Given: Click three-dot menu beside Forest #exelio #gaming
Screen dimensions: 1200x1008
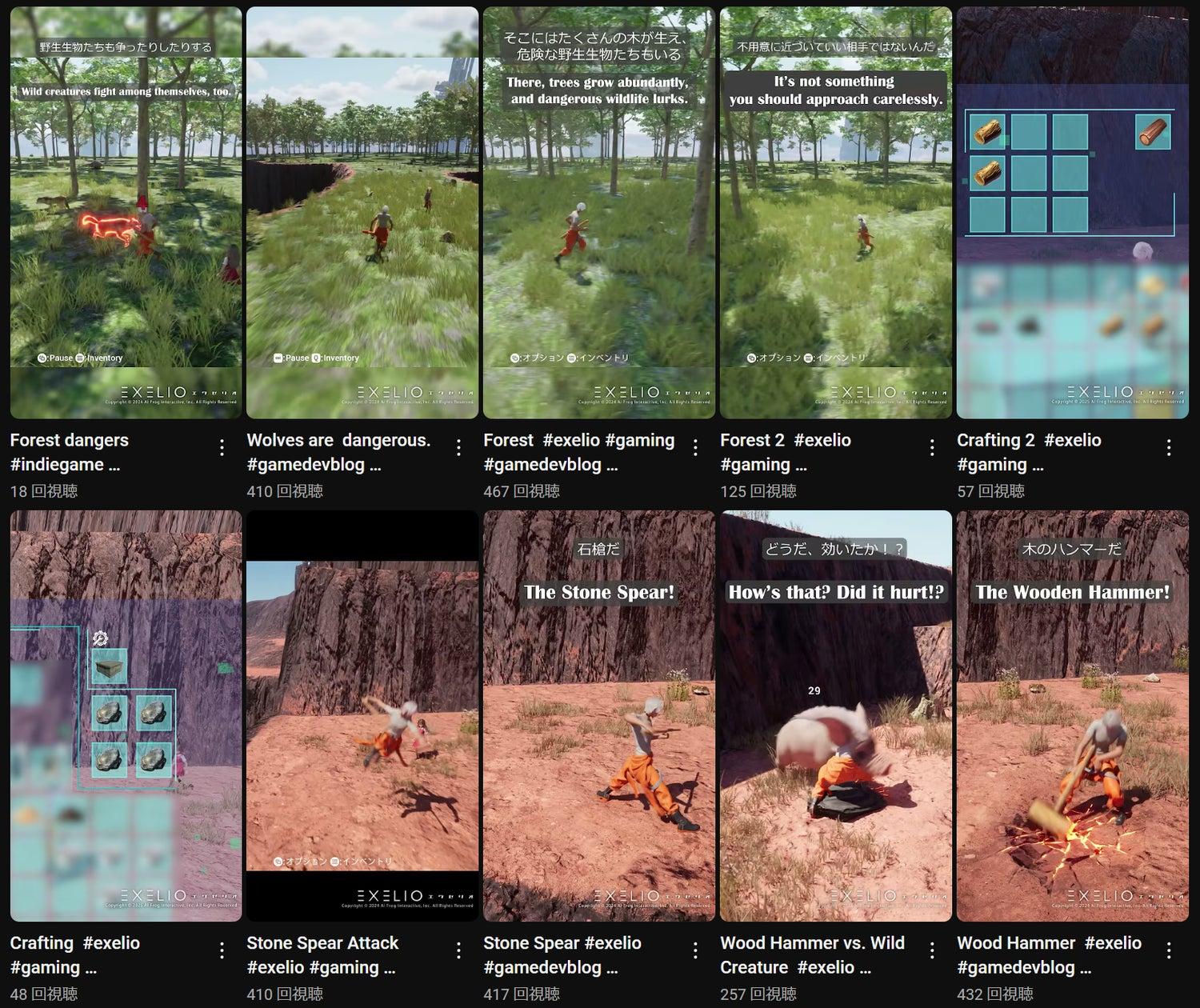Looking at the screenshot, I should tap(695, 448).
